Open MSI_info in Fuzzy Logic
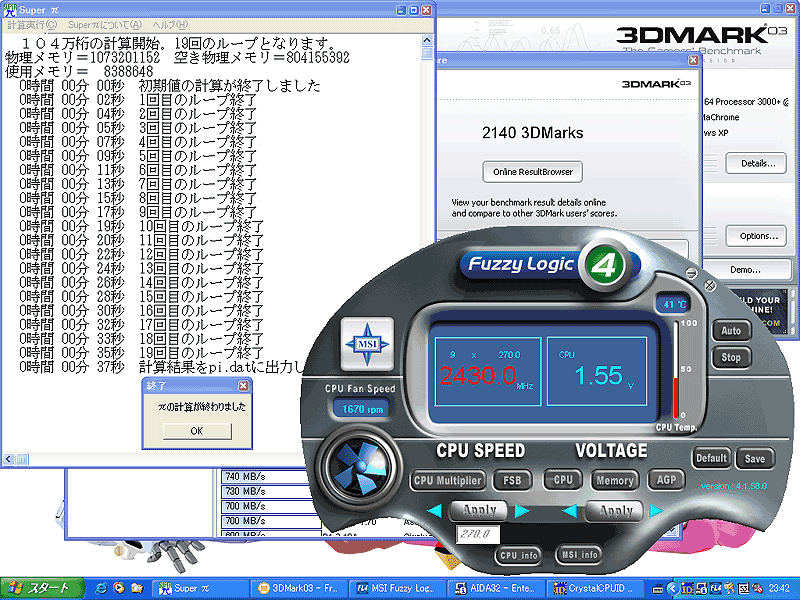This screenshot has width=800, height=600. [579, 555]
